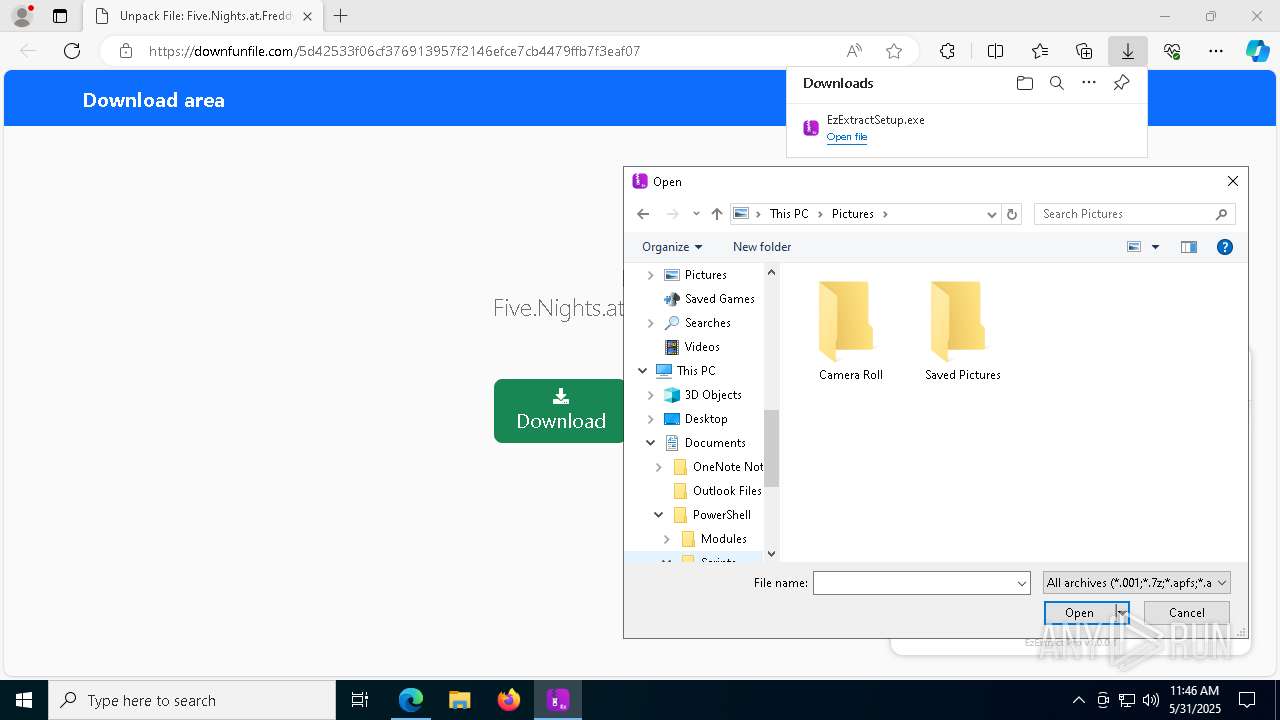
Task: Expand address bar path history dropdown
Action: tap(992, 214)
